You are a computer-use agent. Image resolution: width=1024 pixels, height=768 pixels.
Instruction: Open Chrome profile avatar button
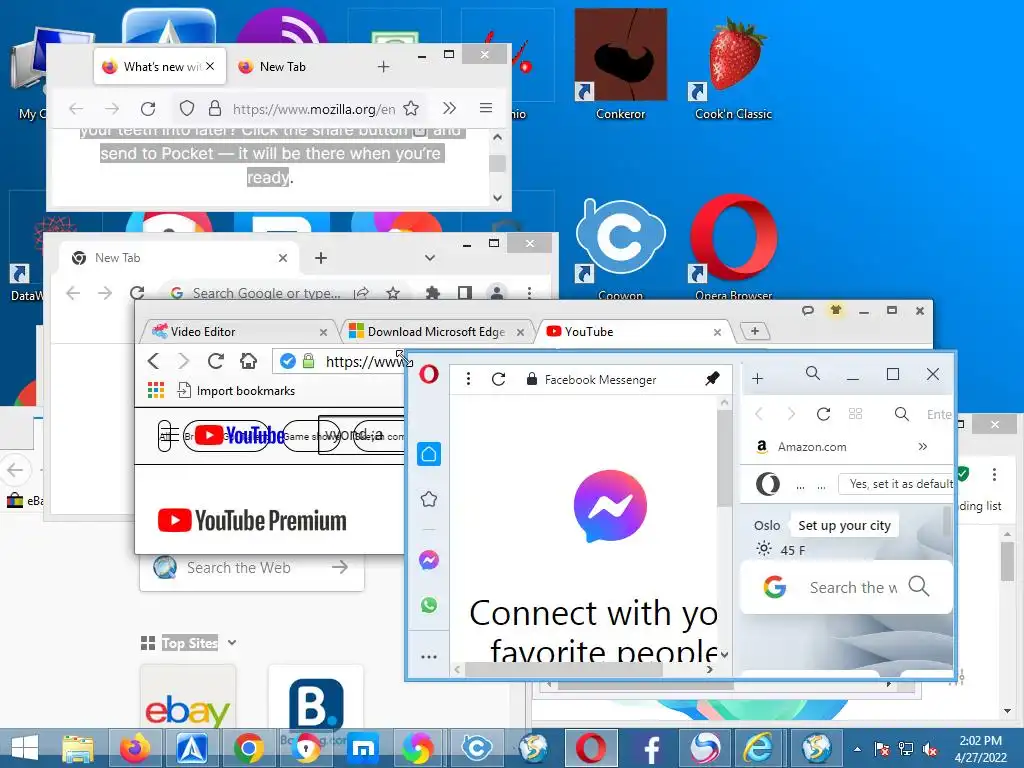point(497,293)
